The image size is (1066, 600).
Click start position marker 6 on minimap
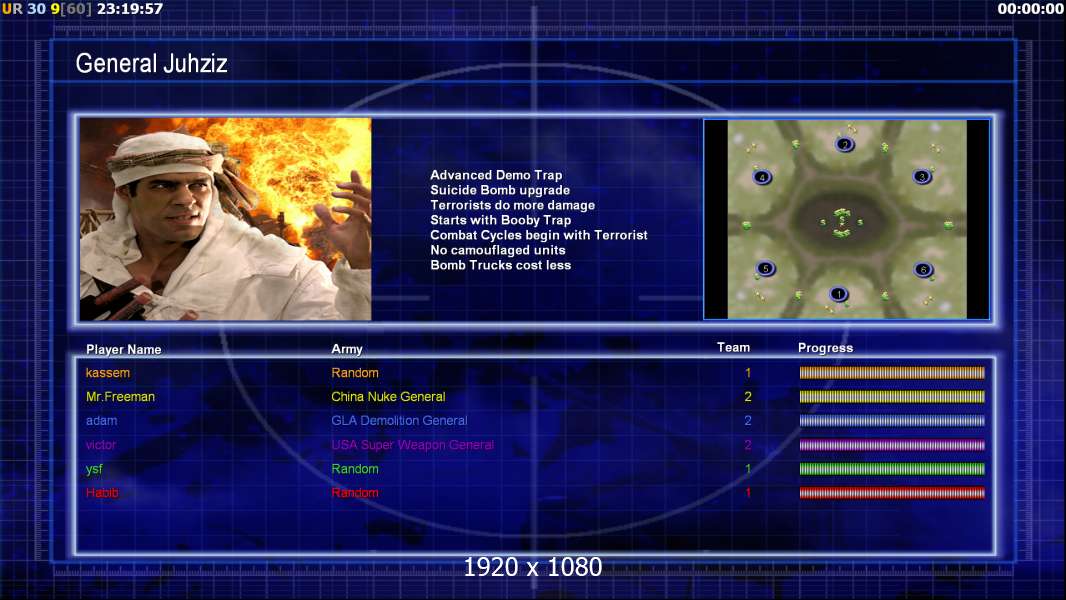[x=923, y=270]
